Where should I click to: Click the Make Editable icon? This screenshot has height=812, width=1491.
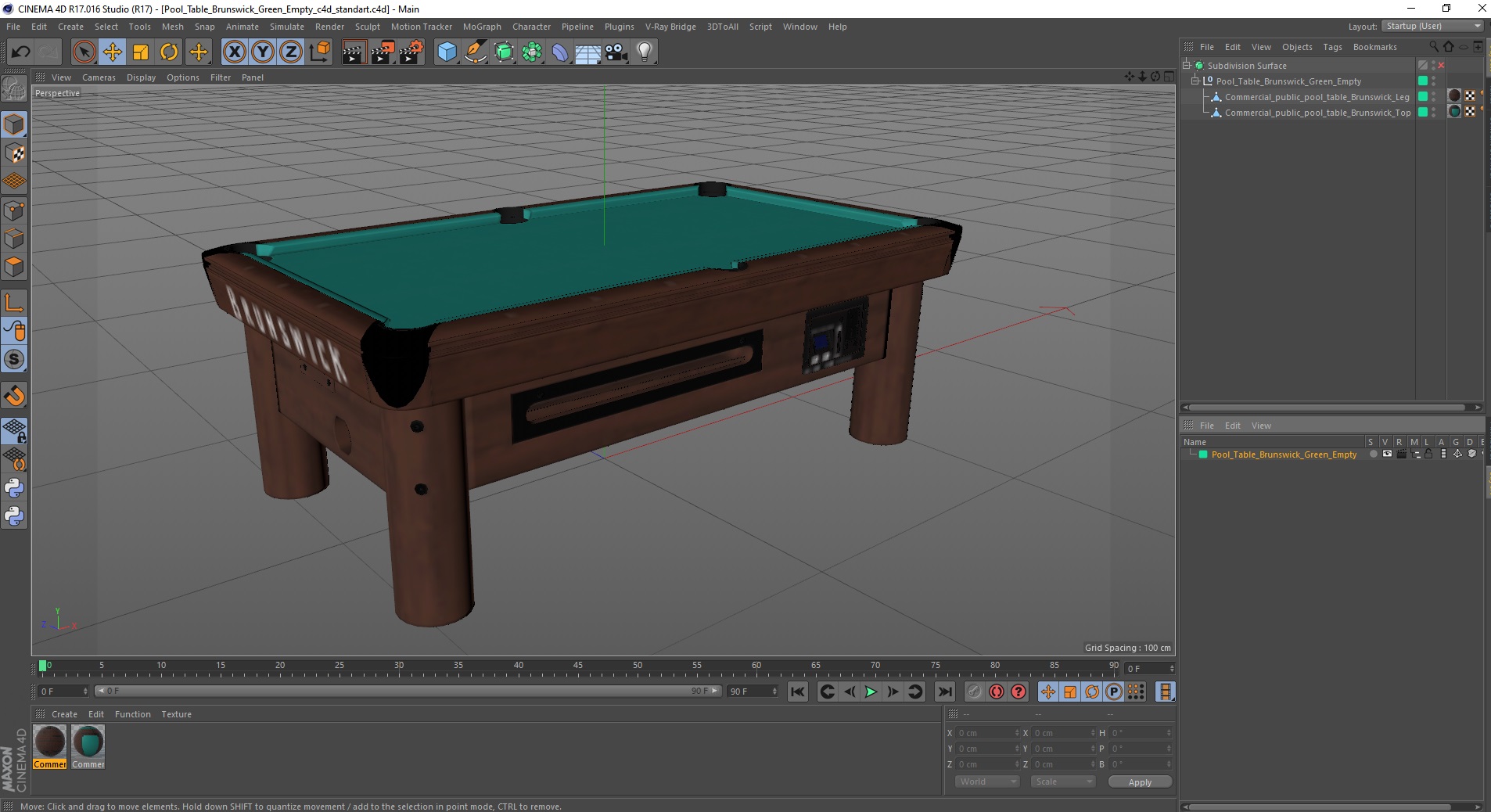(x=14, y=90)
